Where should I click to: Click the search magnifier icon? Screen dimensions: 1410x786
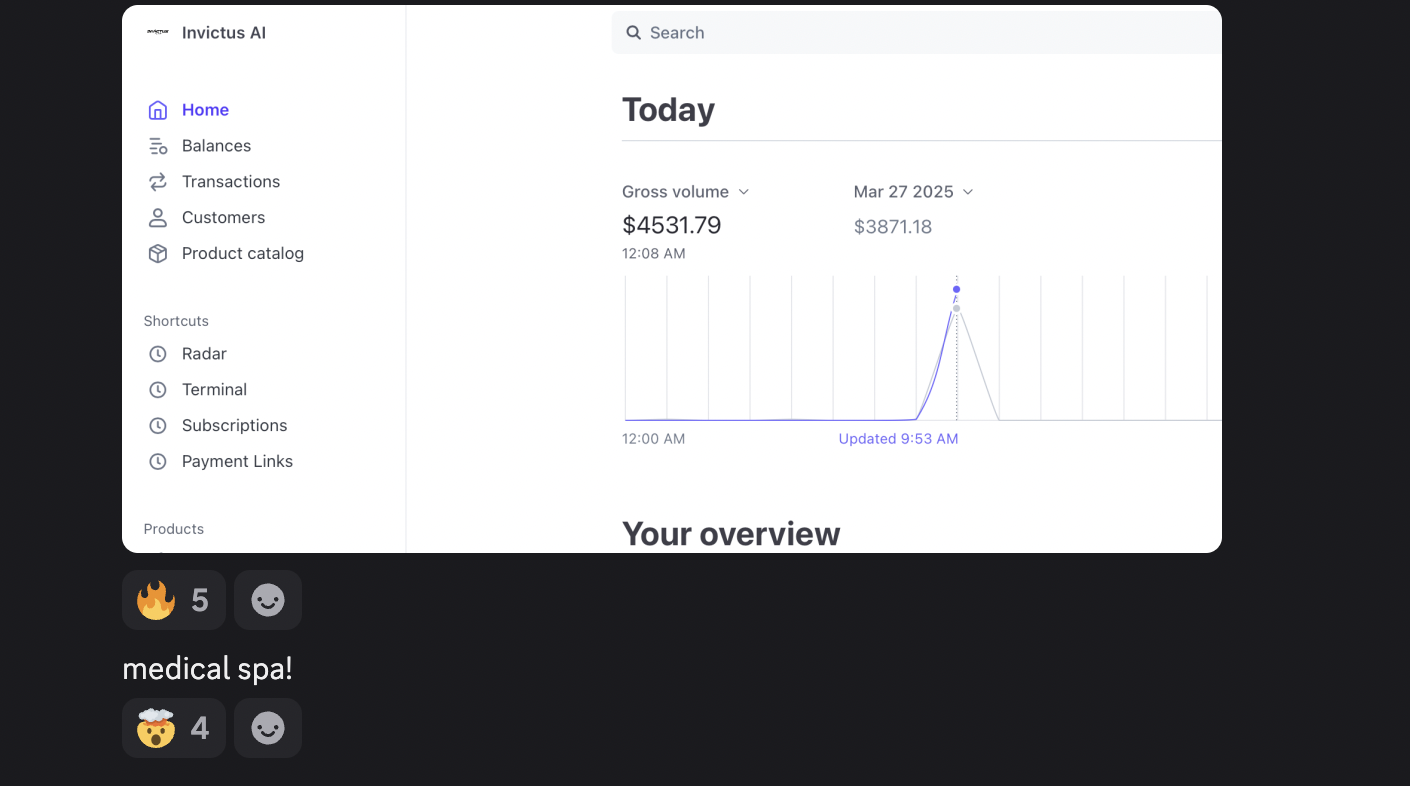point(634,33)
